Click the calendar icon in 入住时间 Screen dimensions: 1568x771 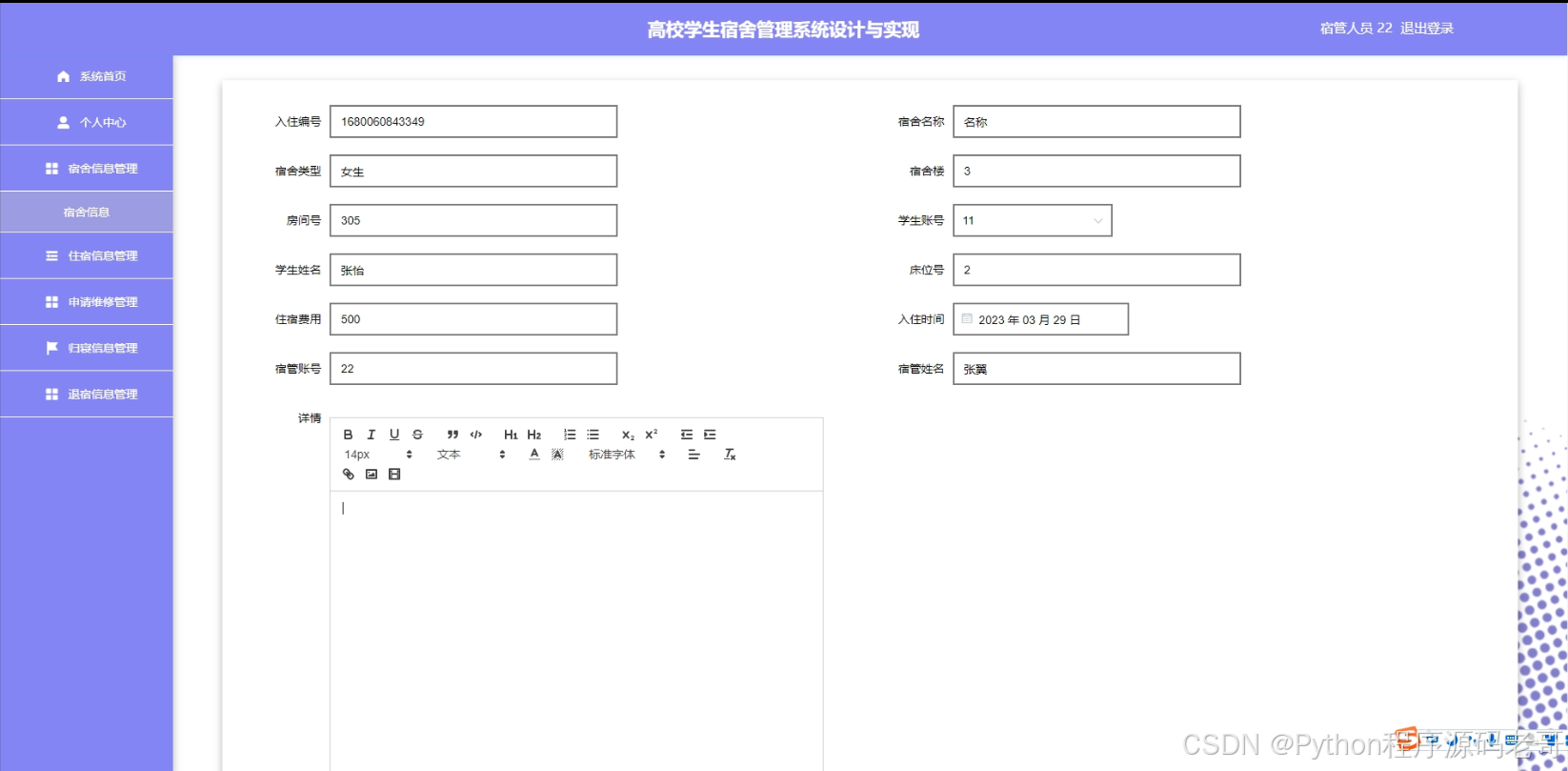point(967,319)
